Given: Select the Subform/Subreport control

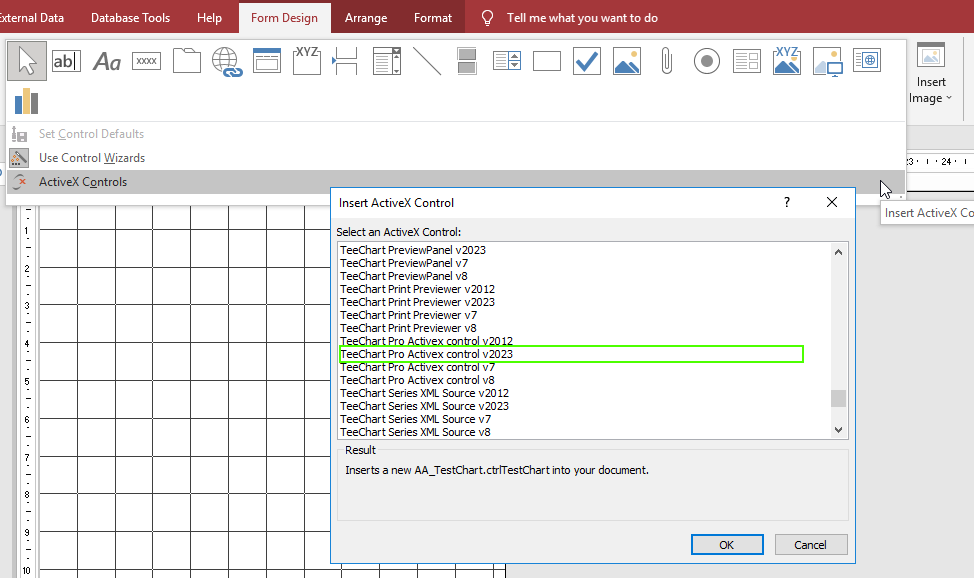Looking at the screenshot, I should pyautogui.click(x=747, y=61).
